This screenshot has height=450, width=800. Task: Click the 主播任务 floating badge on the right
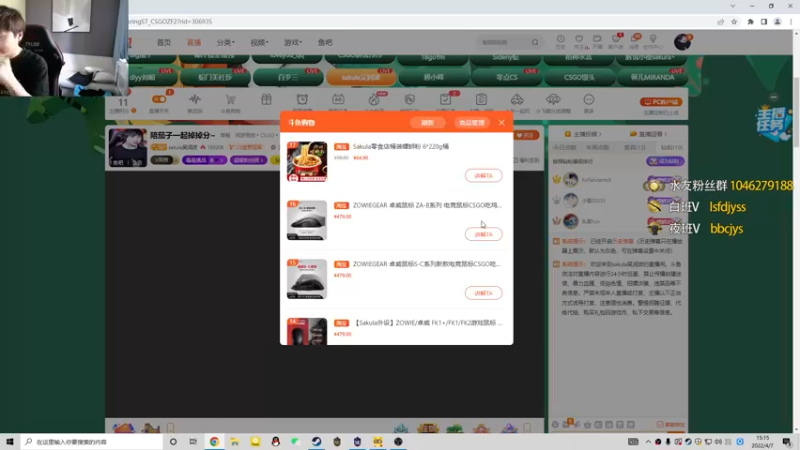click(773, 122)
